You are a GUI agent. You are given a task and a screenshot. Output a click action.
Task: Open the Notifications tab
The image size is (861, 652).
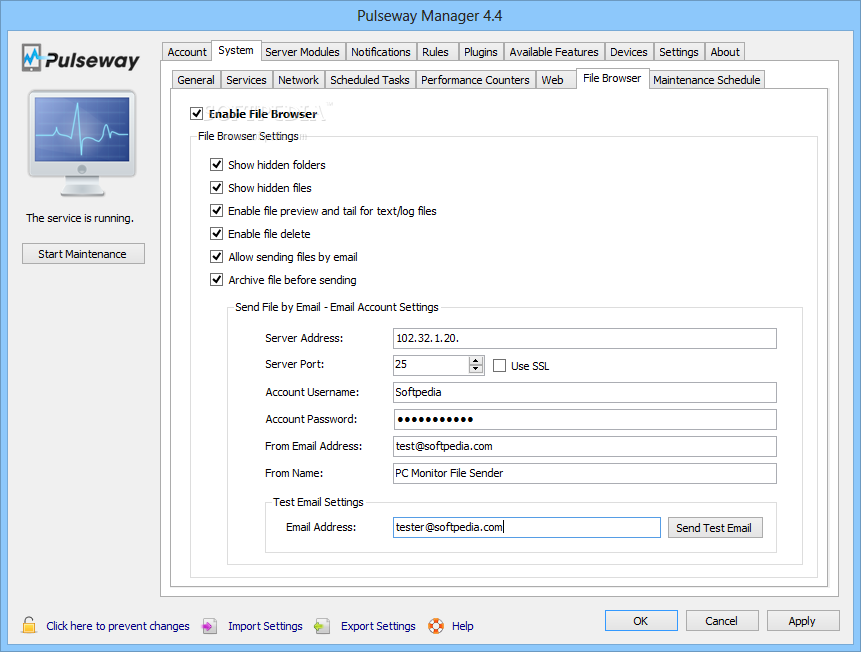tap(381, 52)
